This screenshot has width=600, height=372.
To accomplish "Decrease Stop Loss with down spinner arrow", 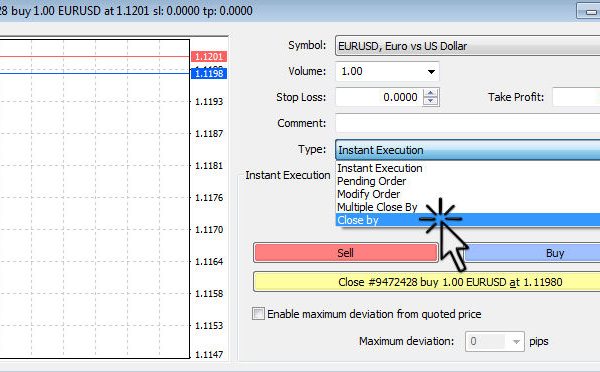I will pos(430,101).
